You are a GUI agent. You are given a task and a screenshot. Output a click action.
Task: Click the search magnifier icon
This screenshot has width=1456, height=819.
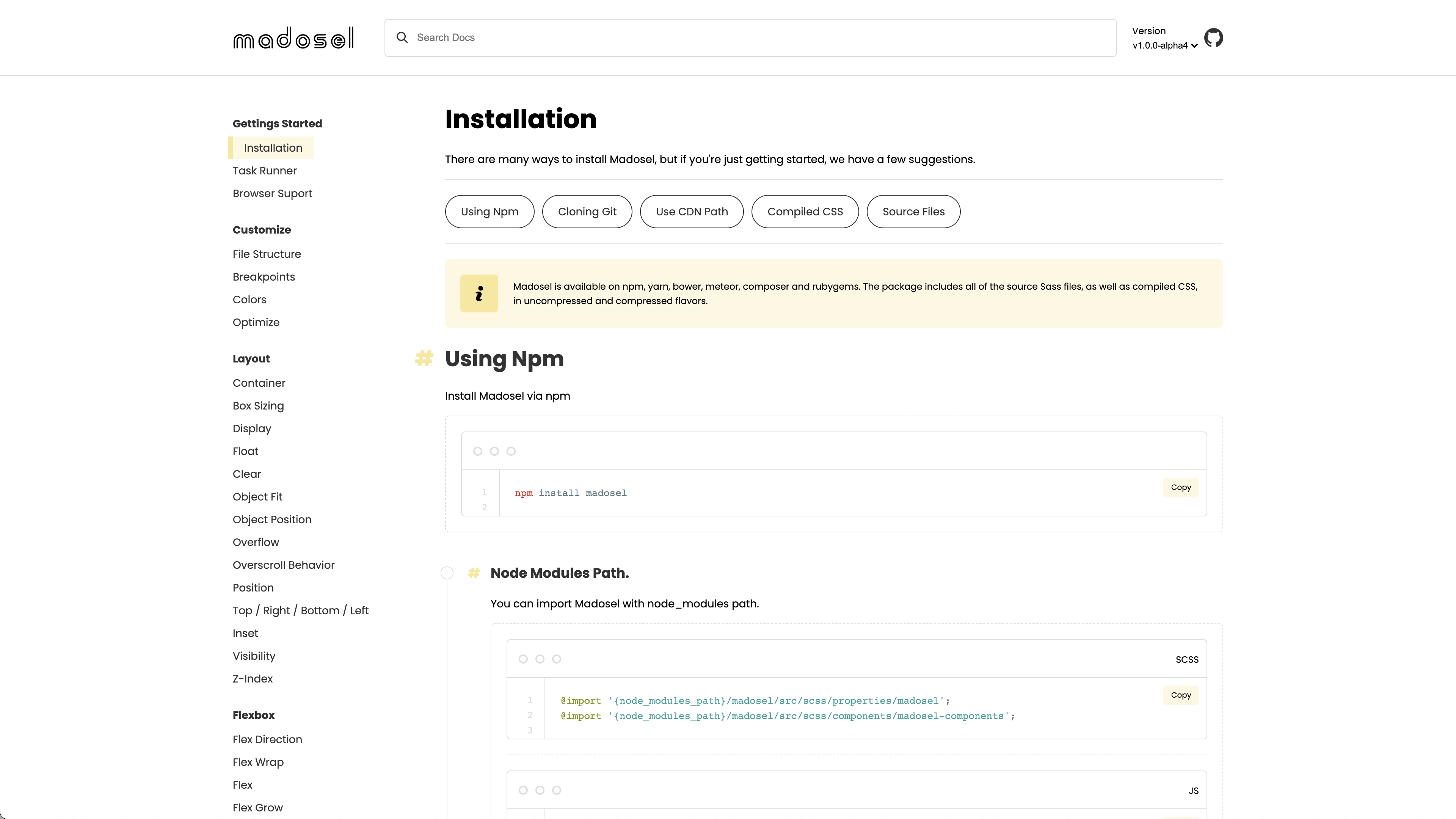pyautogui.click(x=402, y=37)
